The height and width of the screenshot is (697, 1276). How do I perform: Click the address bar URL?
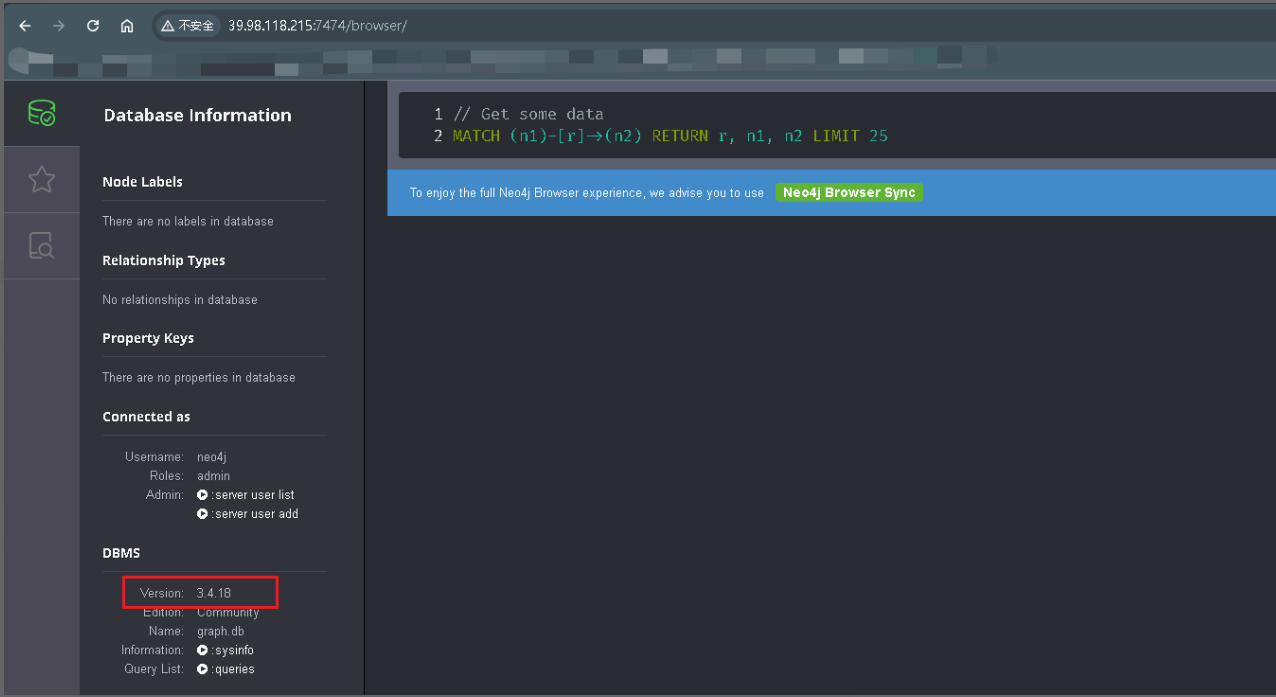(317, 26)
